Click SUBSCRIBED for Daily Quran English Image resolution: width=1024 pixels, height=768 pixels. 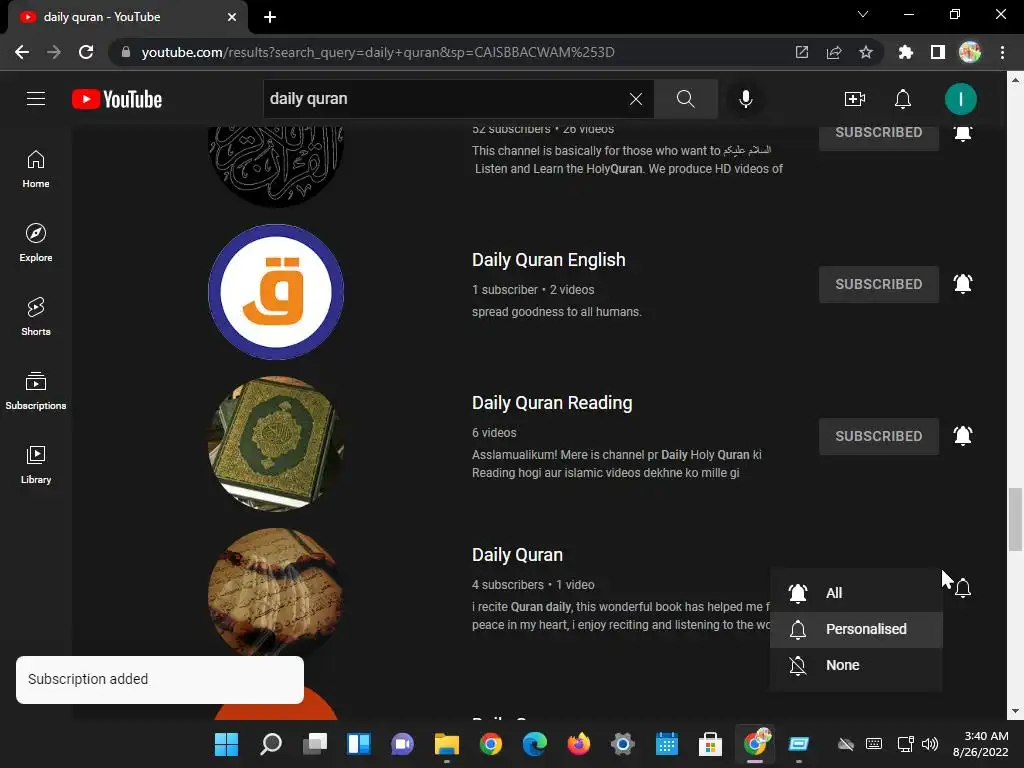pos(878,284)
